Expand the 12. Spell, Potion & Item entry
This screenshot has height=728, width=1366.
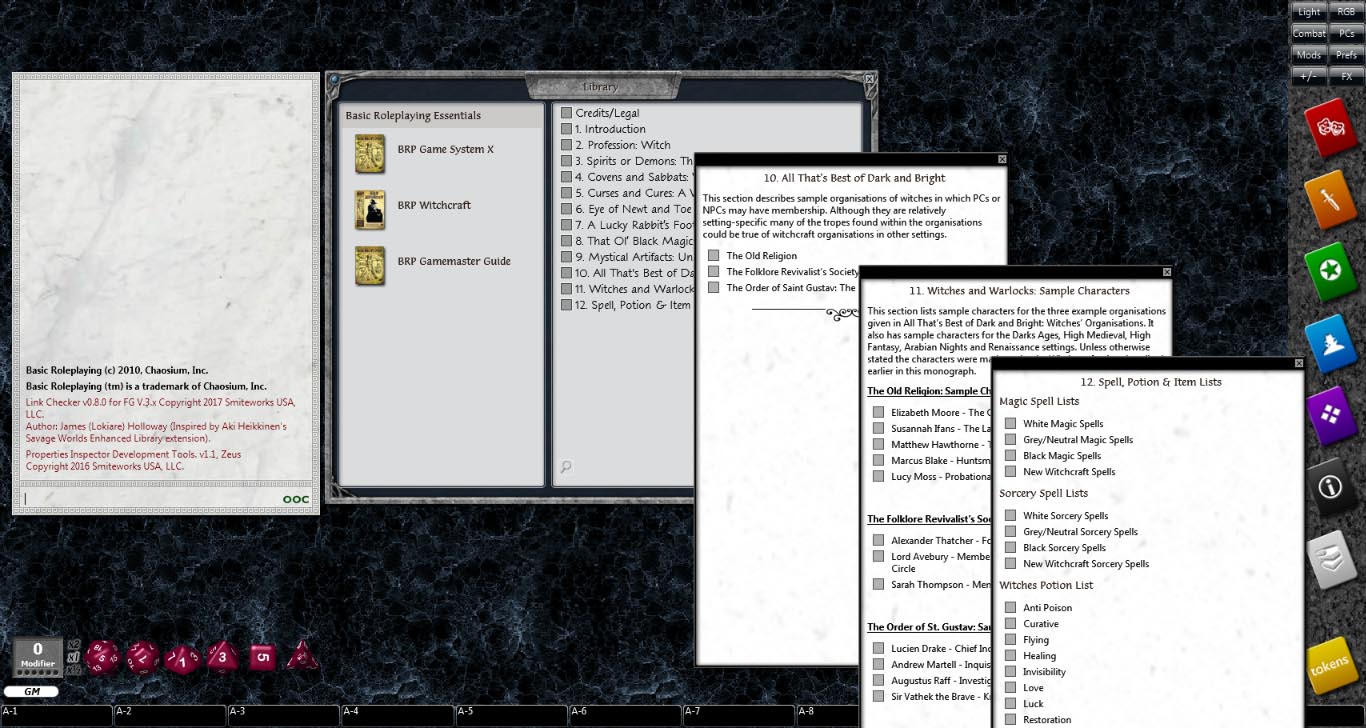pyautogui.click(x=567, y=305)
